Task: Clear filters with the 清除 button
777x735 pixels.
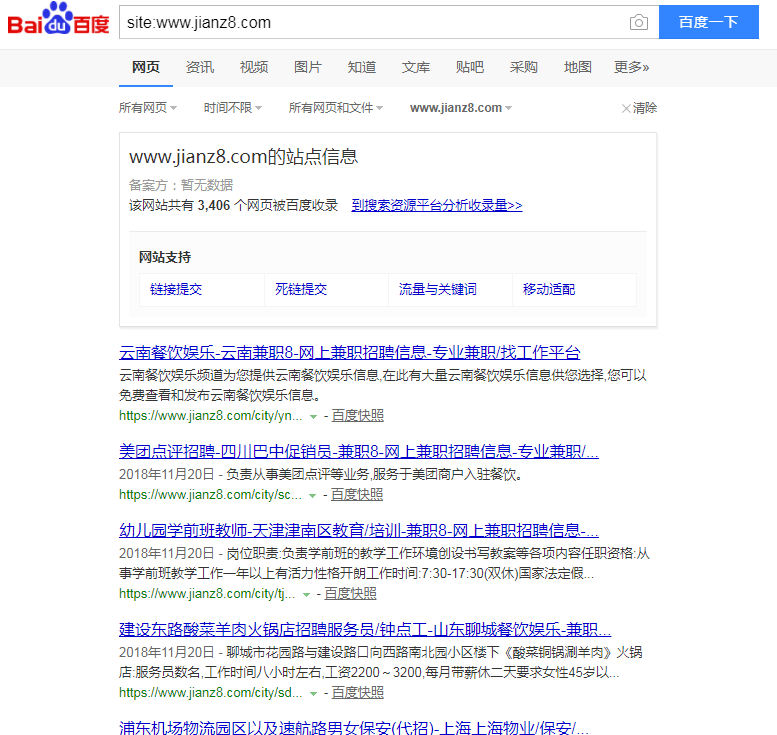Action: (x=639, y=108)
